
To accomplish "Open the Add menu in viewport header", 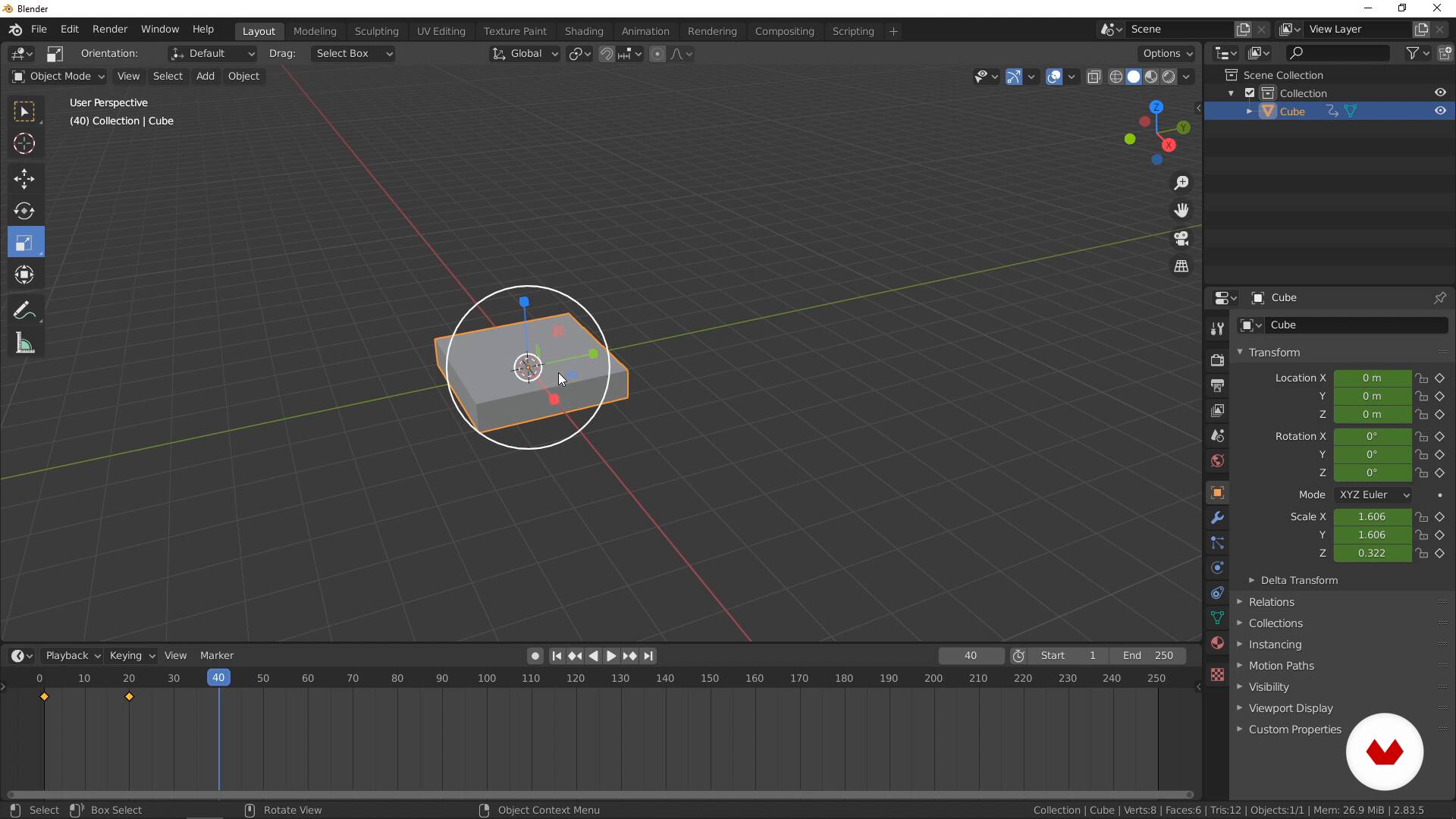I will (x=206, y=76).
